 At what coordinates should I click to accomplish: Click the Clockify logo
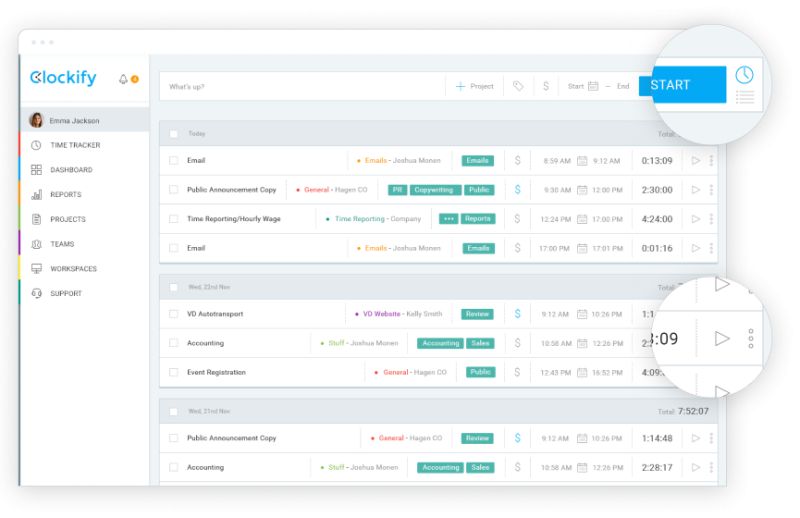point(63,78)
